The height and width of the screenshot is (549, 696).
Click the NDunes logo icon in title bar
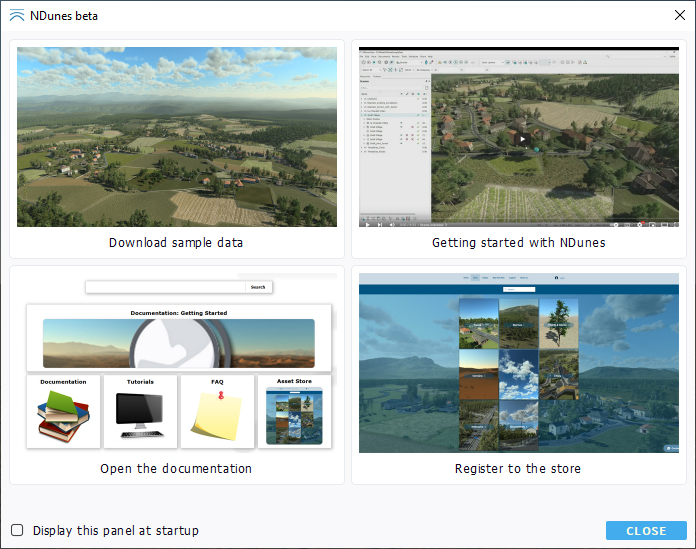(17, 16)
